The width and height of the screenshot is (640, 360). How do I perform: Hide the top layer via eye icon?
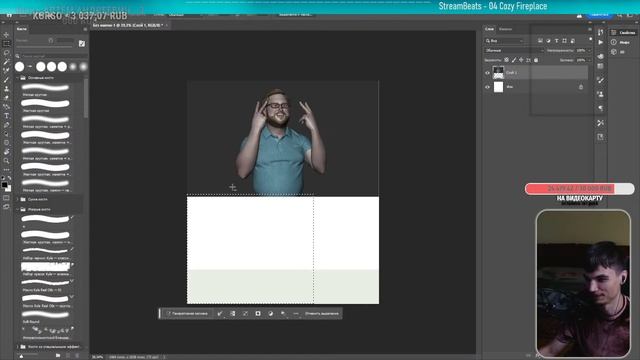tap(487, 73)
